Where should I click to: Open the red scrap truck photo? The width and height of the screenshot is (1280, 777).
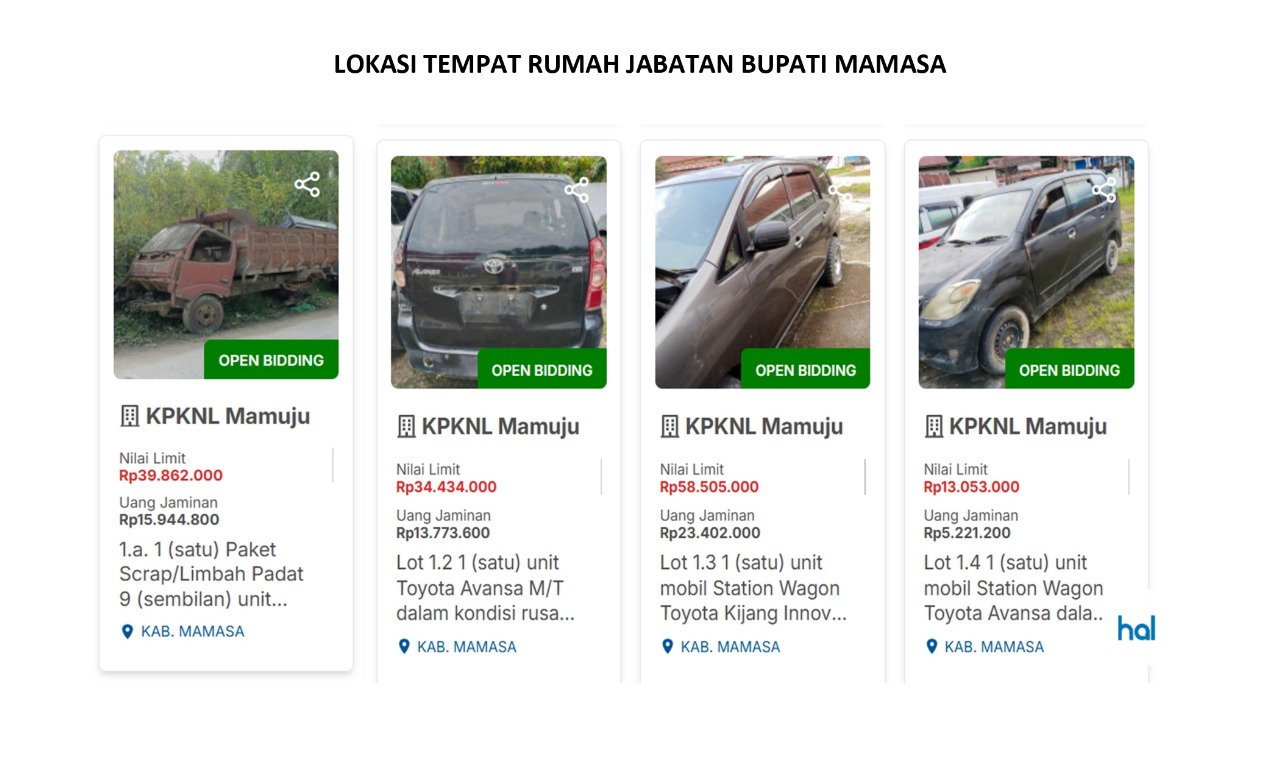[x=226, y=264]
